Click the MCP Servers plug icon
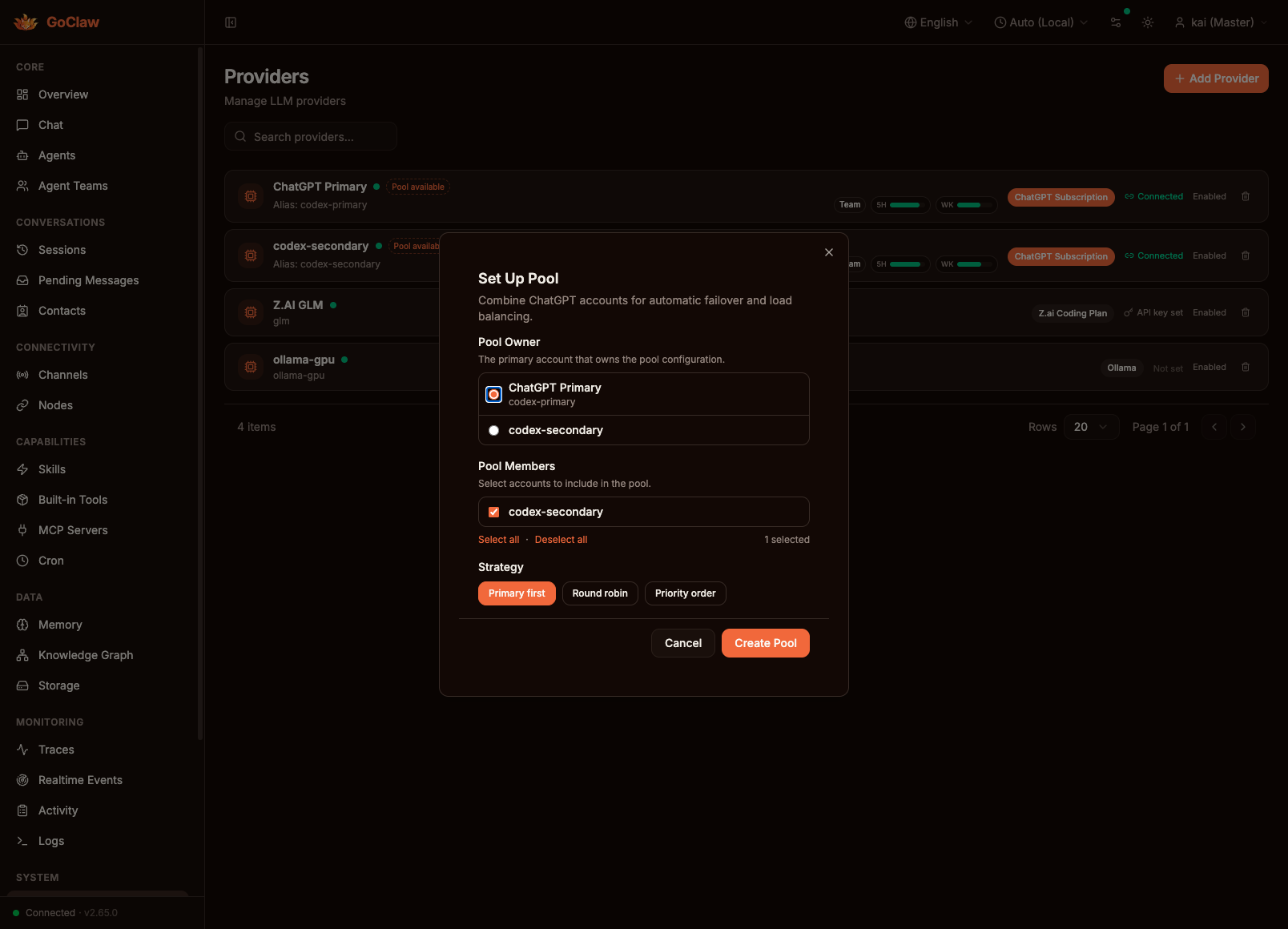Screen dimensions: 1288x929 click(22, 530)
